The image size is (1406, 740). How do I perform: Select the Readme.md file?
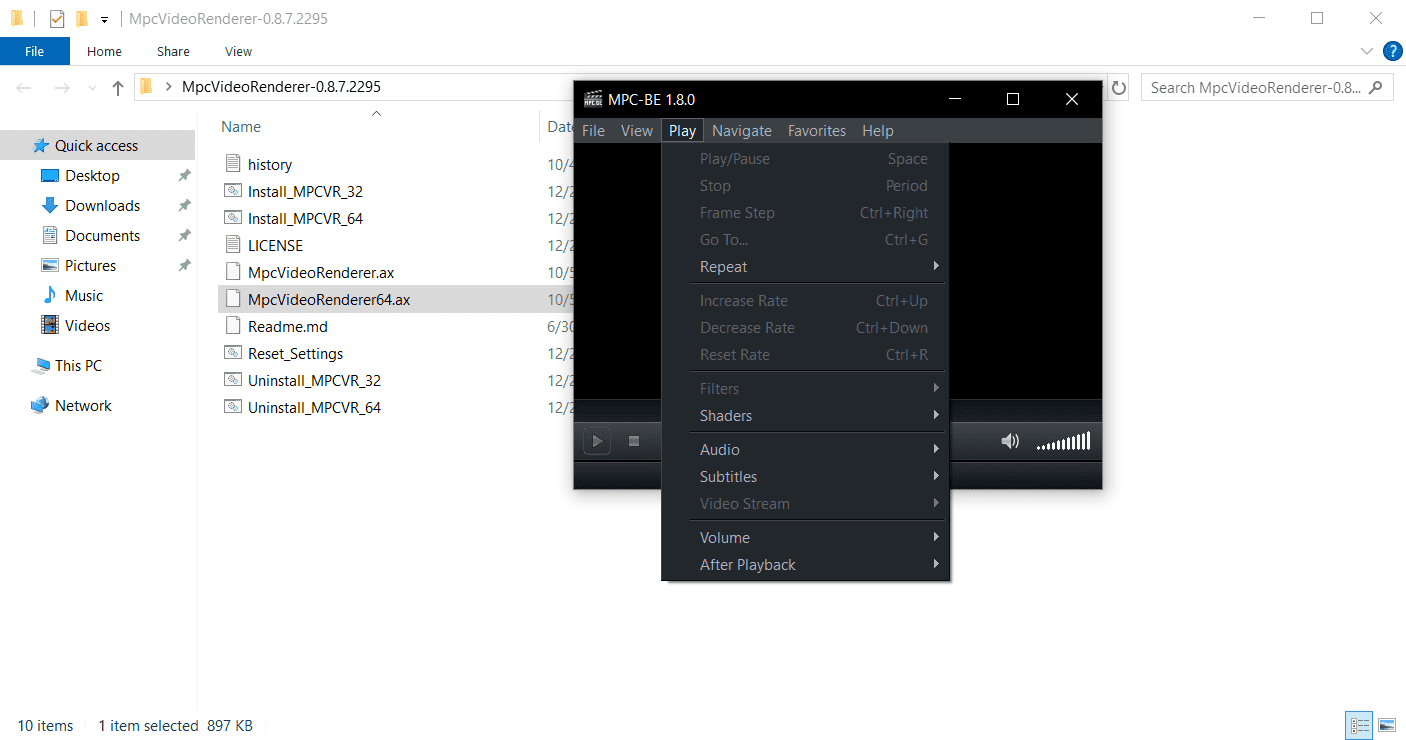(x=288, y=327)
